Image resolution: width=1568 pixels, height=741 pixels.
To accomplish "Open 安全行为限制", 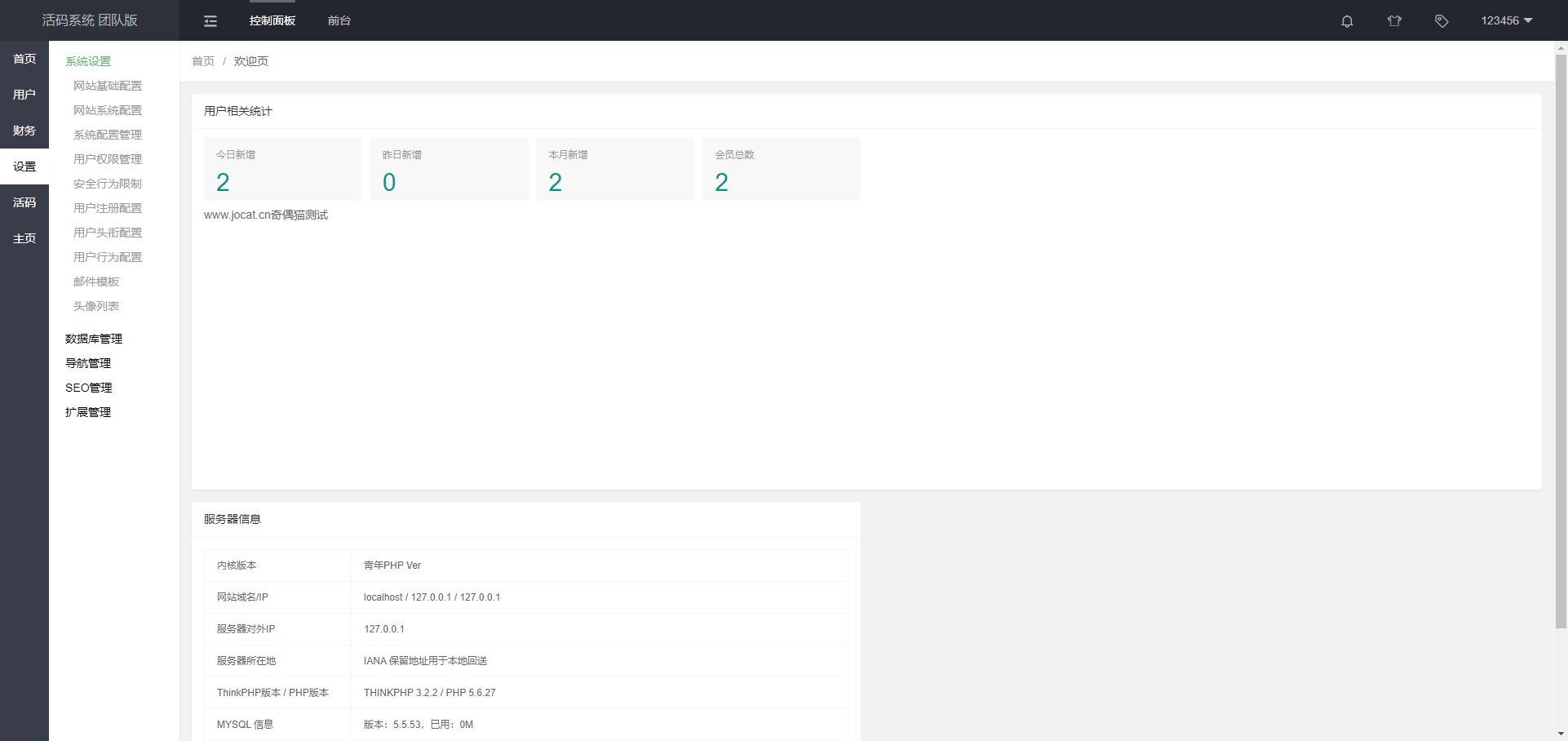I will pos(108,184).
